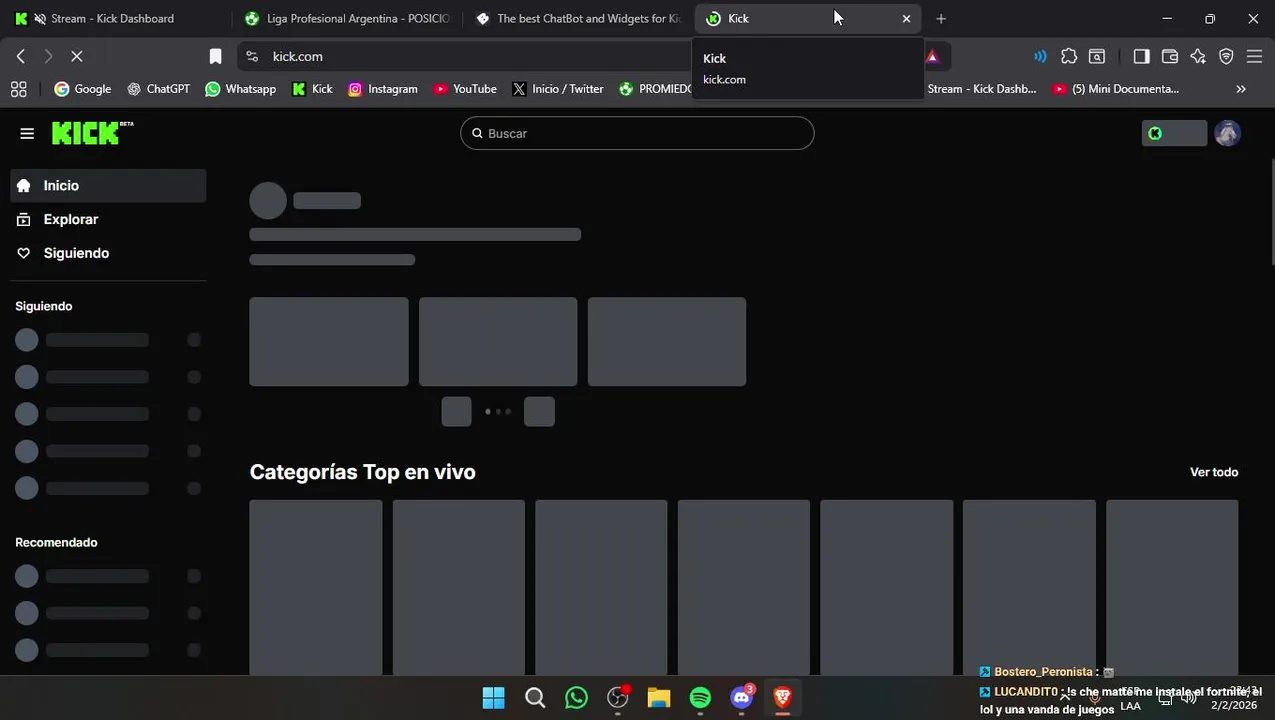Viewport: 1275px width, 720px height.
Task: Go back to the previous page
Action: [21, 56]
